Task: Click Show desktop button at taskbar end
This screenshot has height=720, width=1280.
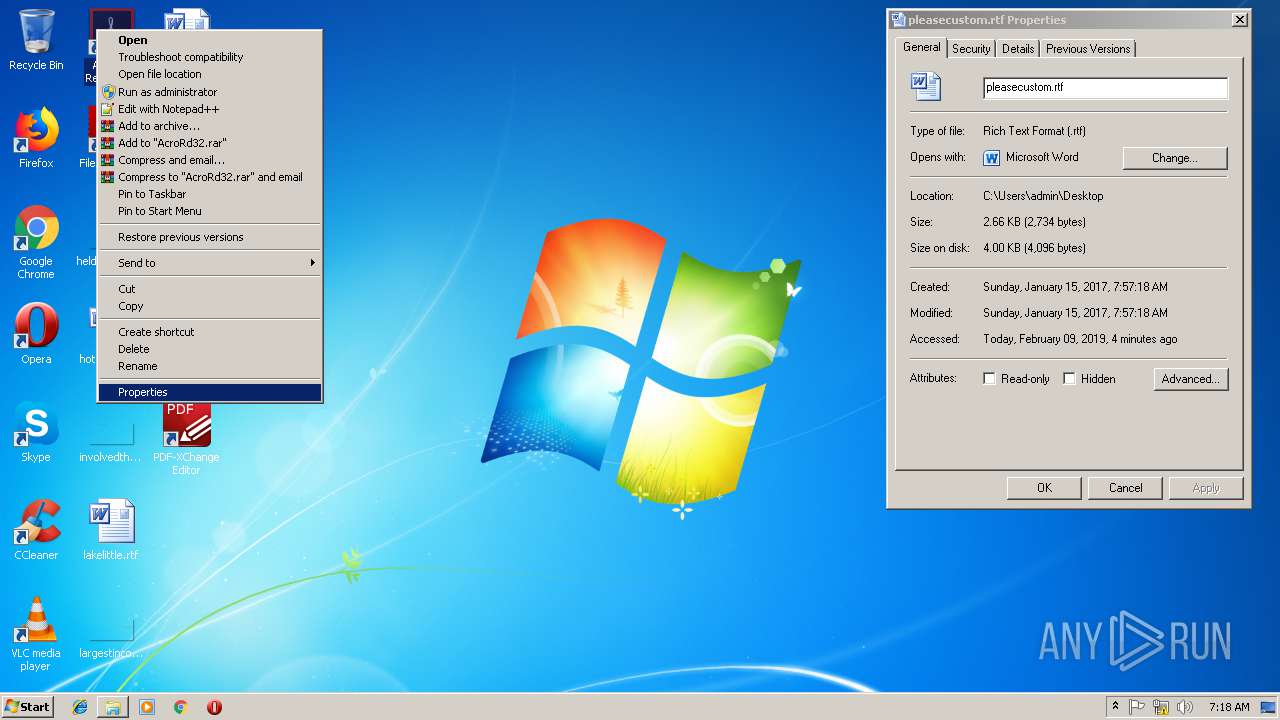Action: tap(1269, 707)
